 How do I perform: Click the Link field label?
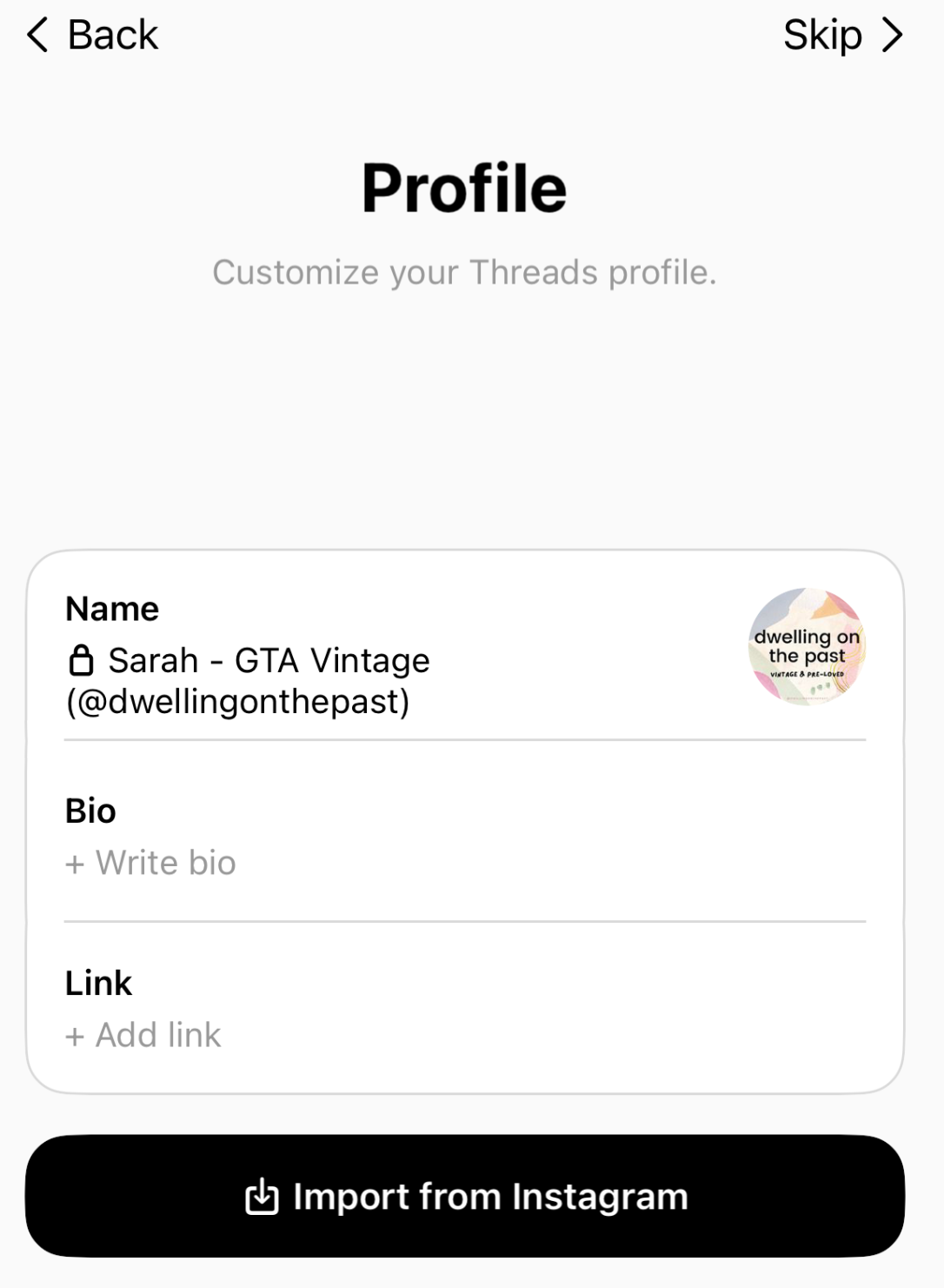98,983
